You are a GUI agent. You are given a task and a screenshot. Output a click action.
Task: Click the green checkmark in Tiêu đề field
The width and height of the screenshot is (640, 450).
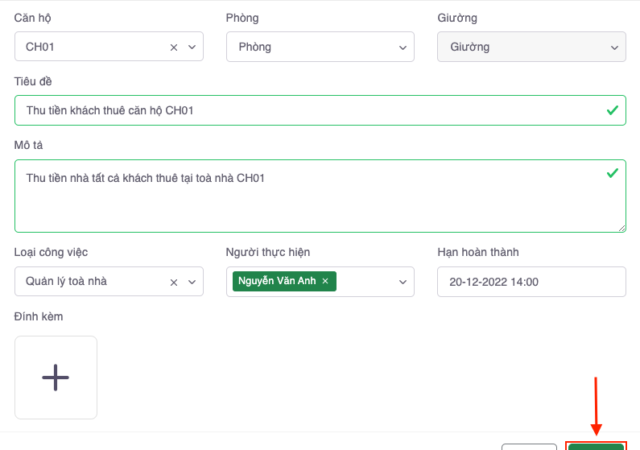[x=612, y=110]
